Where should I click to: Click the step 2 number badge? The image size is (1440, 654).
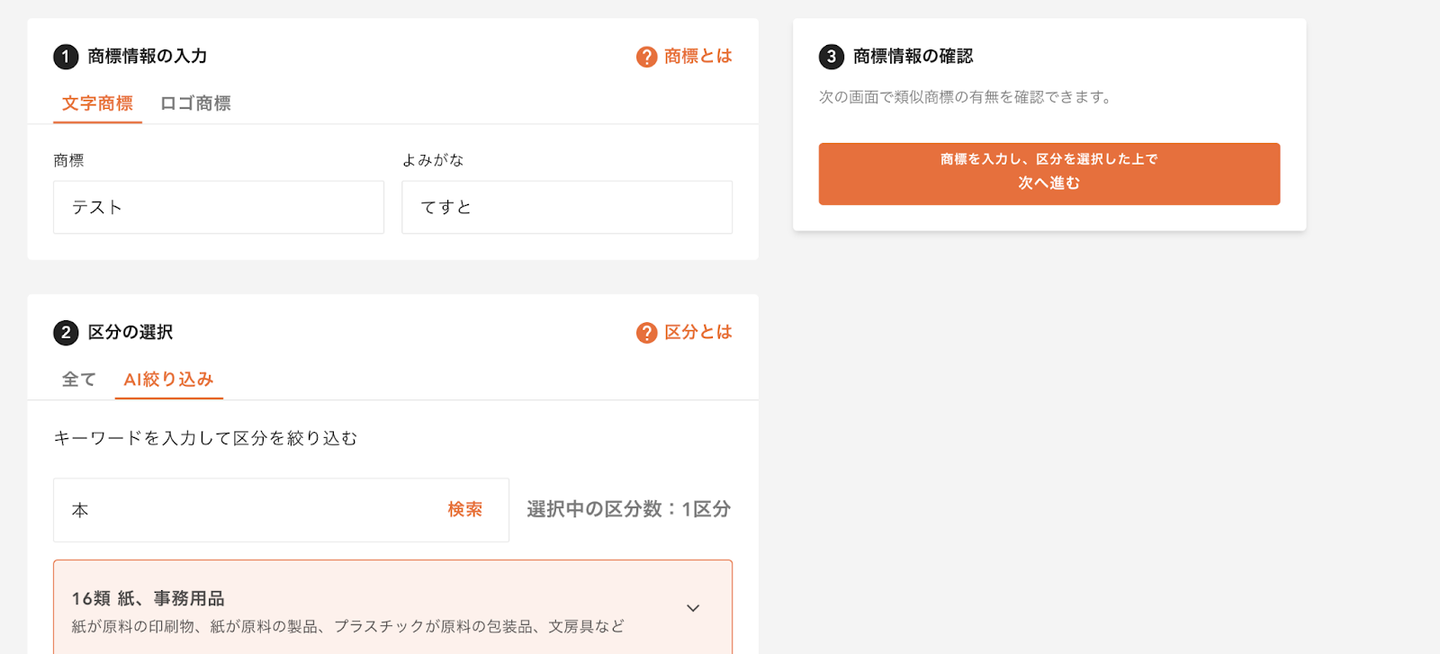[x=66, y=333]
